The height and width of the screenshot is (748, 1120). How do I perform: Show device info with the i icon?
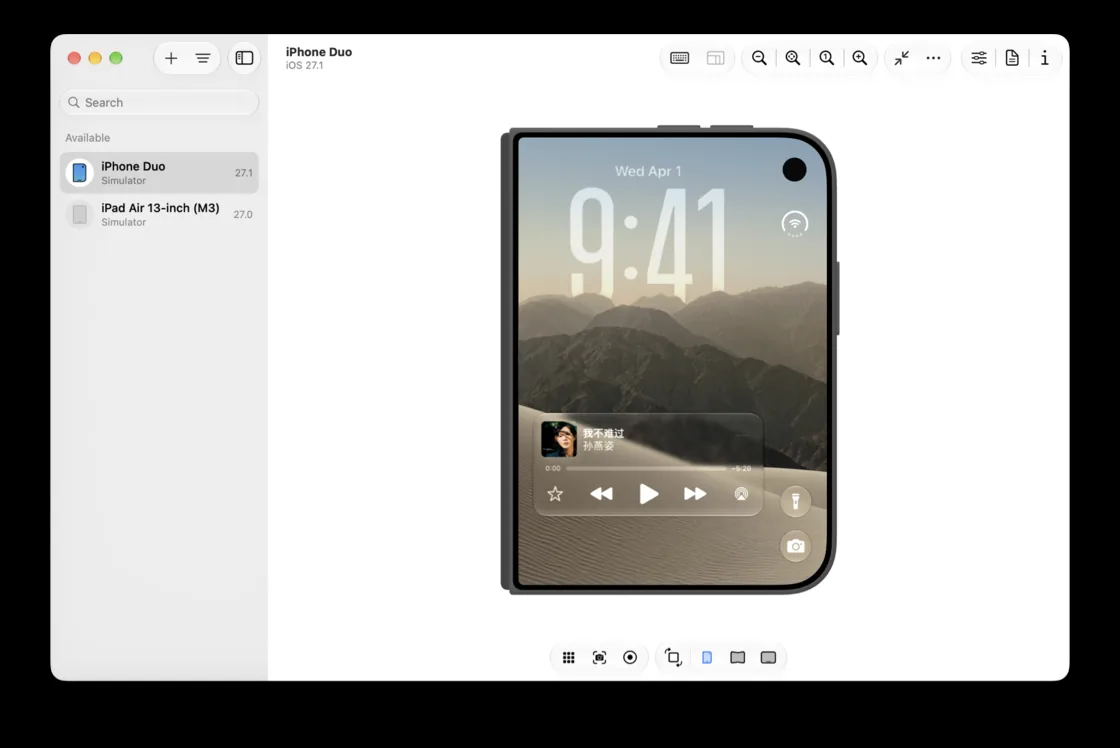(1044, 58)
